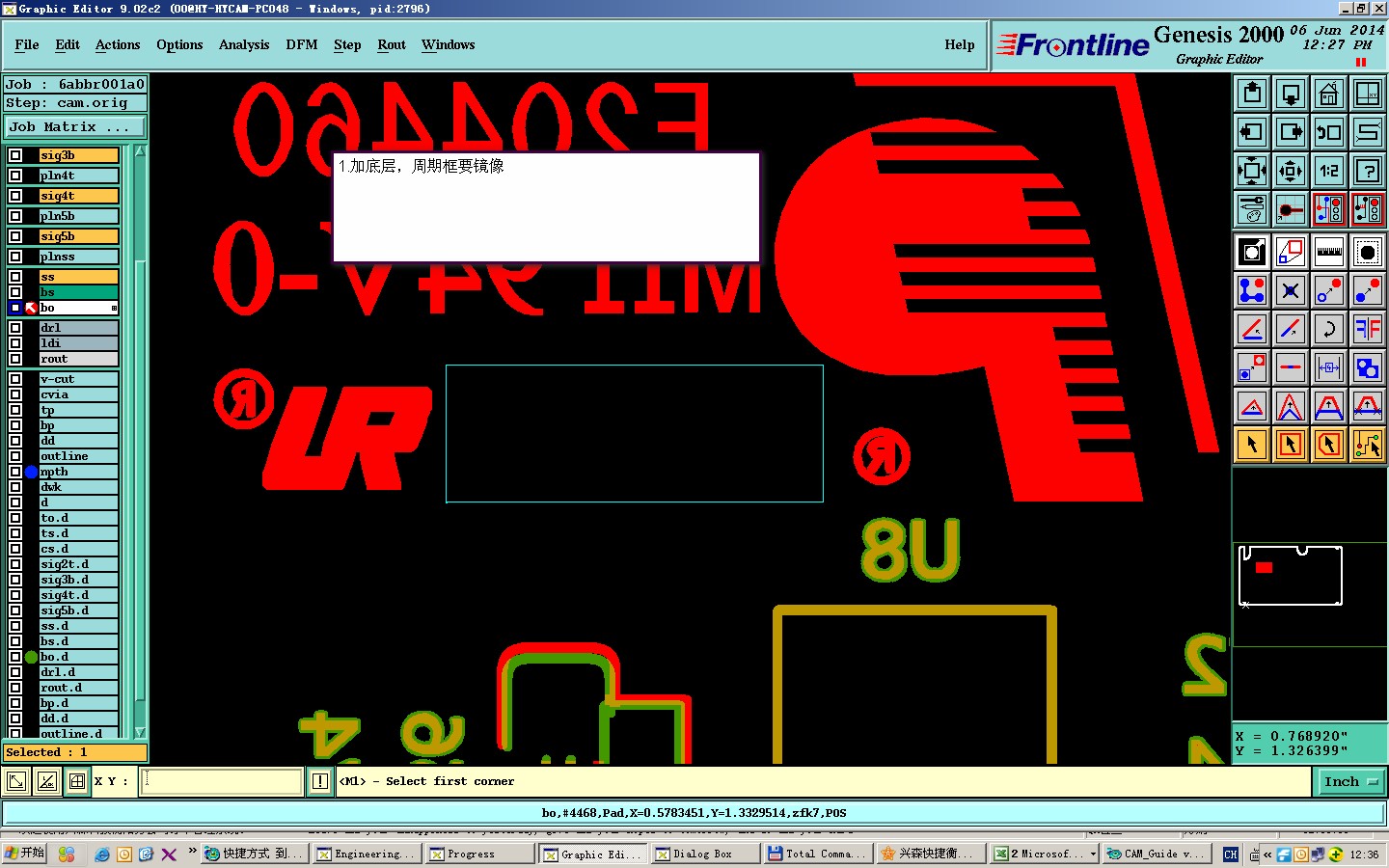
Task: Open the wrench and palette settings icon
Action: (x=1252, y=209)
